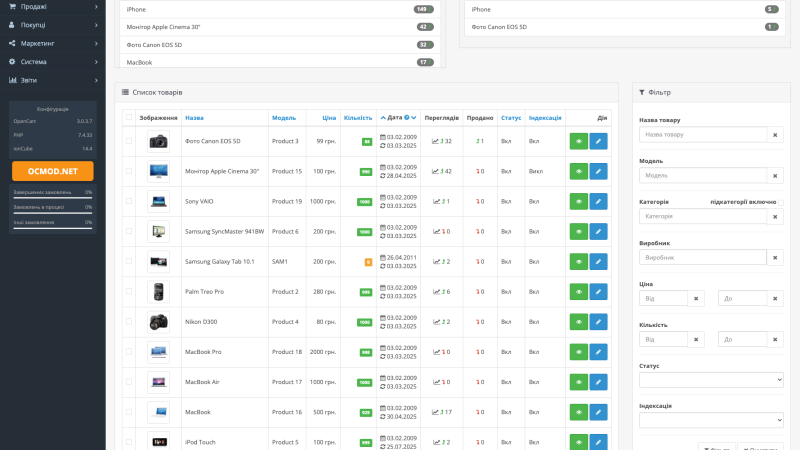Sort the table by Назва column
The image size is (800, 450).
coord(194,118)
